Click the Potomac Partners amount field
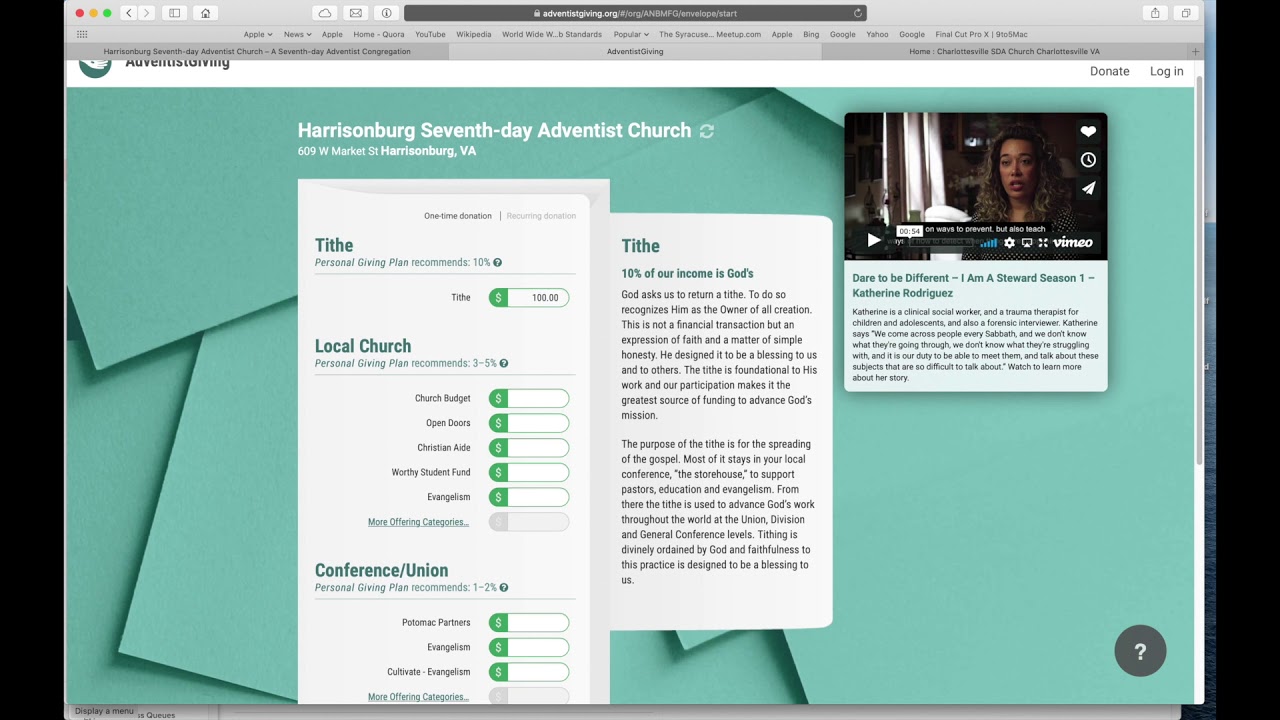 (529, 622)
